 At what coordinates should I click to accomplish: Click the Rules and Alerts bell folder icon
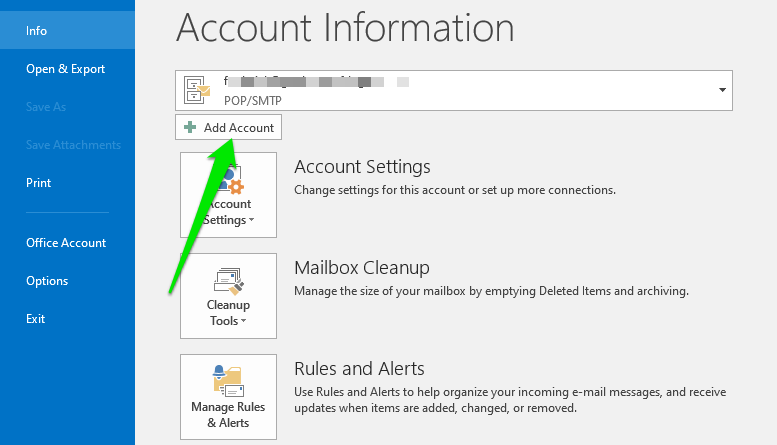[x=228, y=381]
